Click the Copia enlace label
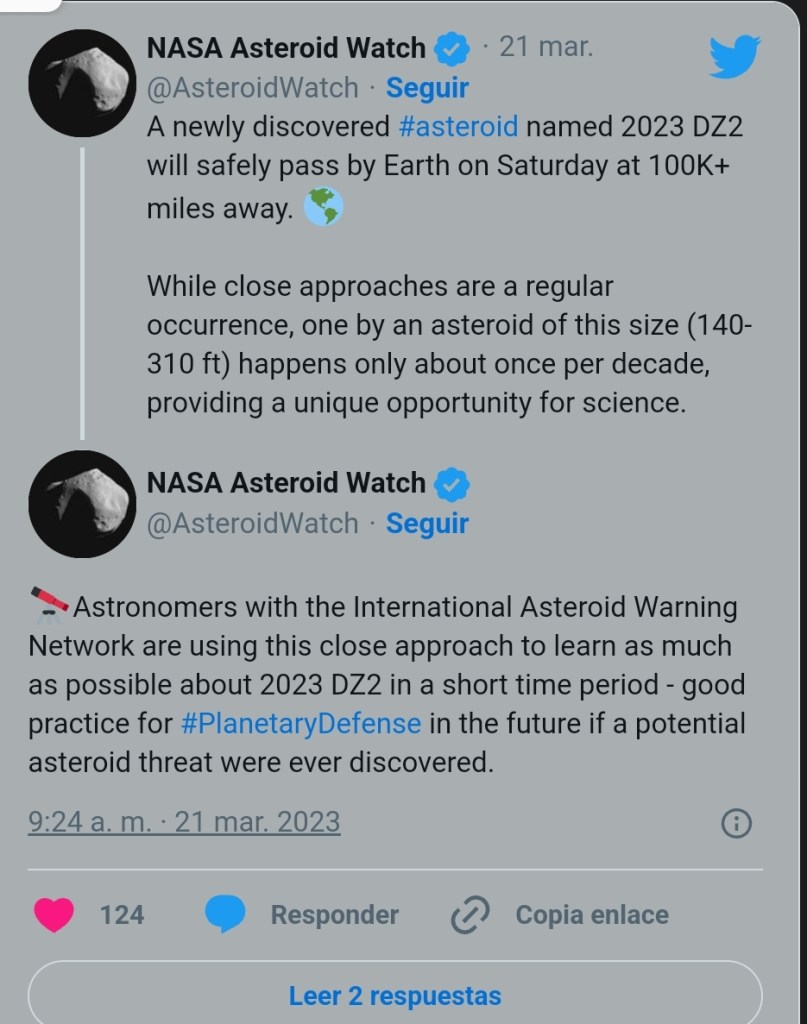807x1024 pixels. [592, 915]
